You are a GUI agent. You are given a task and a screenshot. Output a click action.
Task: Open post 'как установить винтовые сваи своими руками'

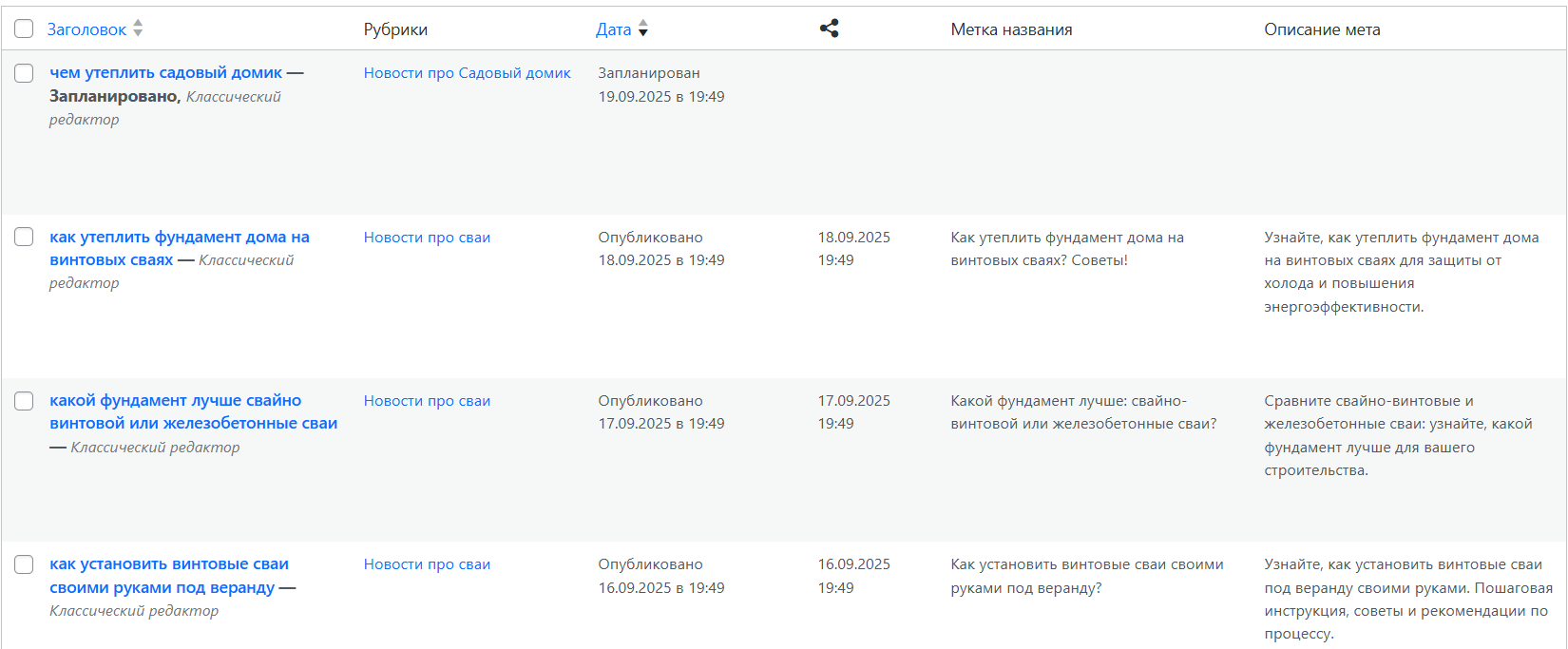pyautogui.click(x=168, y=564)
